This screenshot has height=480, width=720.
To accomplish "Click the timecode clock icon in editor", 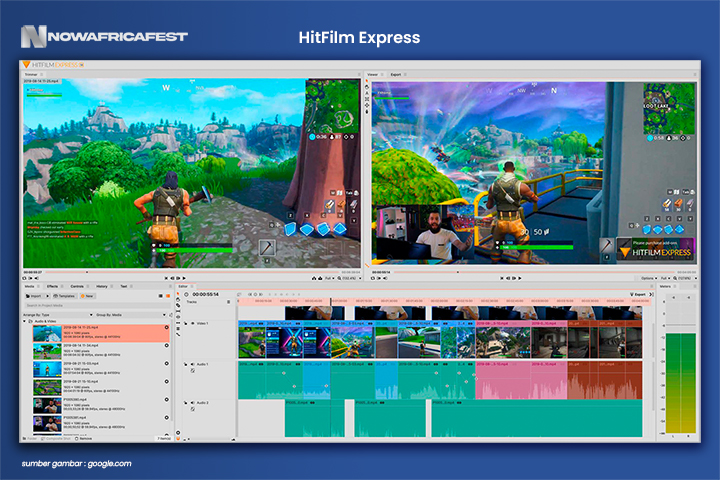I will pyautogui.click(x=186, y=294).
